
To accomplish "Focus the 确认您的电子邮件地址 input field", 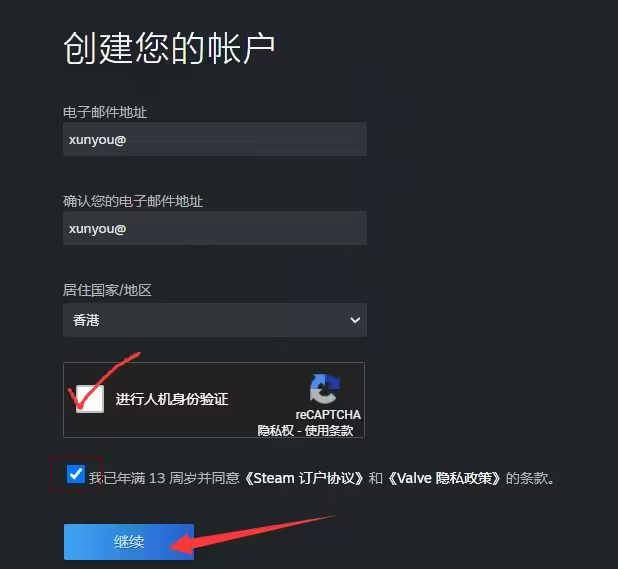I will point(215,228).
